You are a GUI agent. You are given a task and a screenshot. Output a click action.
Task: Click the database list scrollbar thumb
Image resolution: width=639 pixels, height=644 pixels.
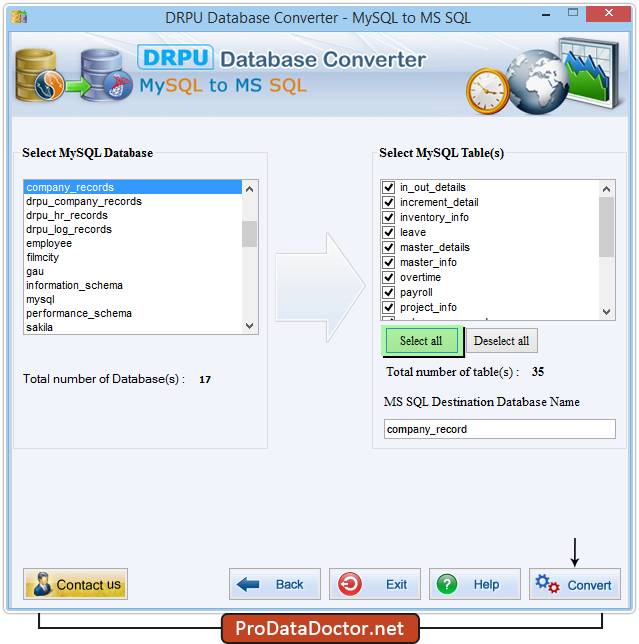249,234
